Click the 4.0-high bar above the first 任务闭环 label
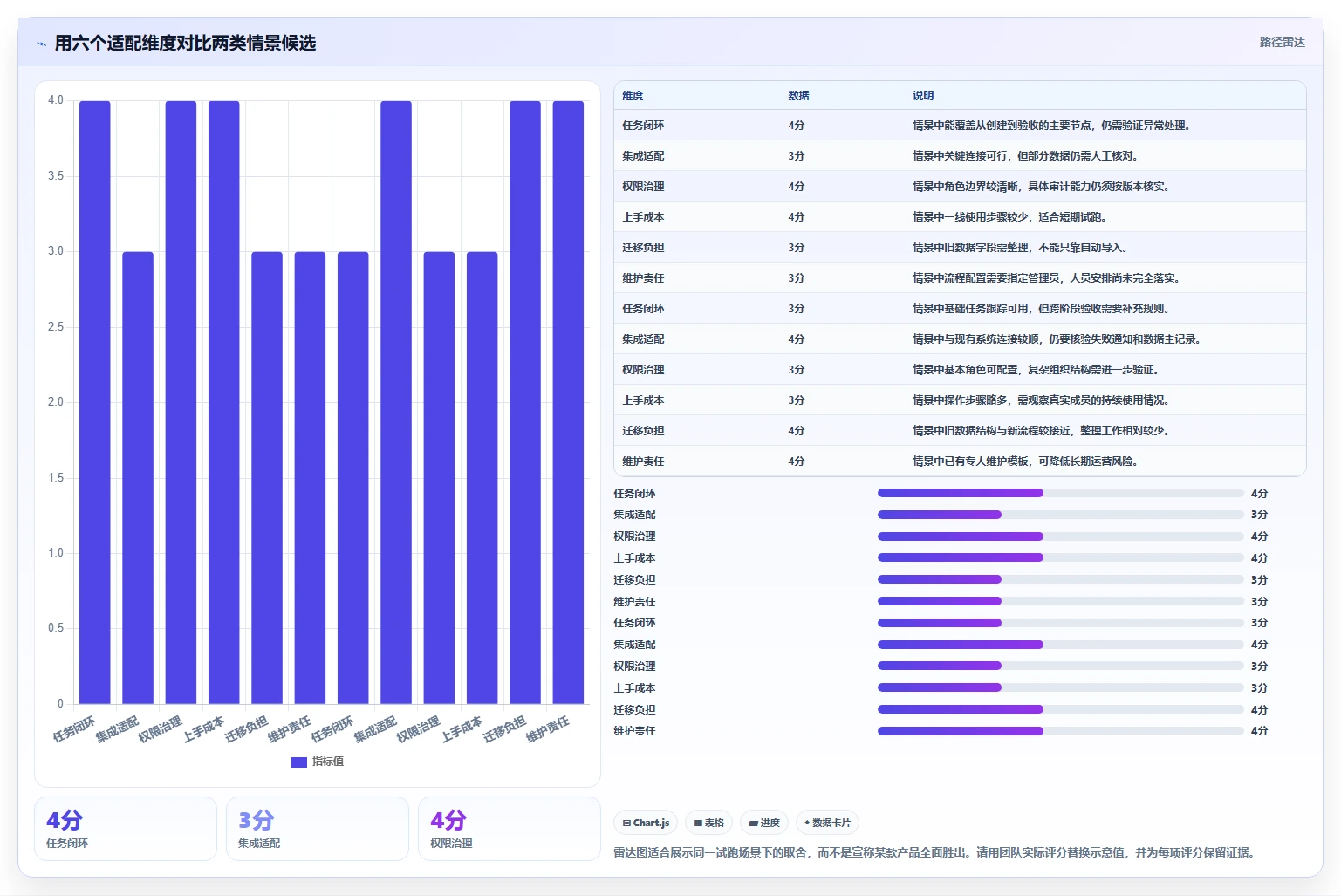The width and height of the screenshot is (1341, 896). coord(95,402)
